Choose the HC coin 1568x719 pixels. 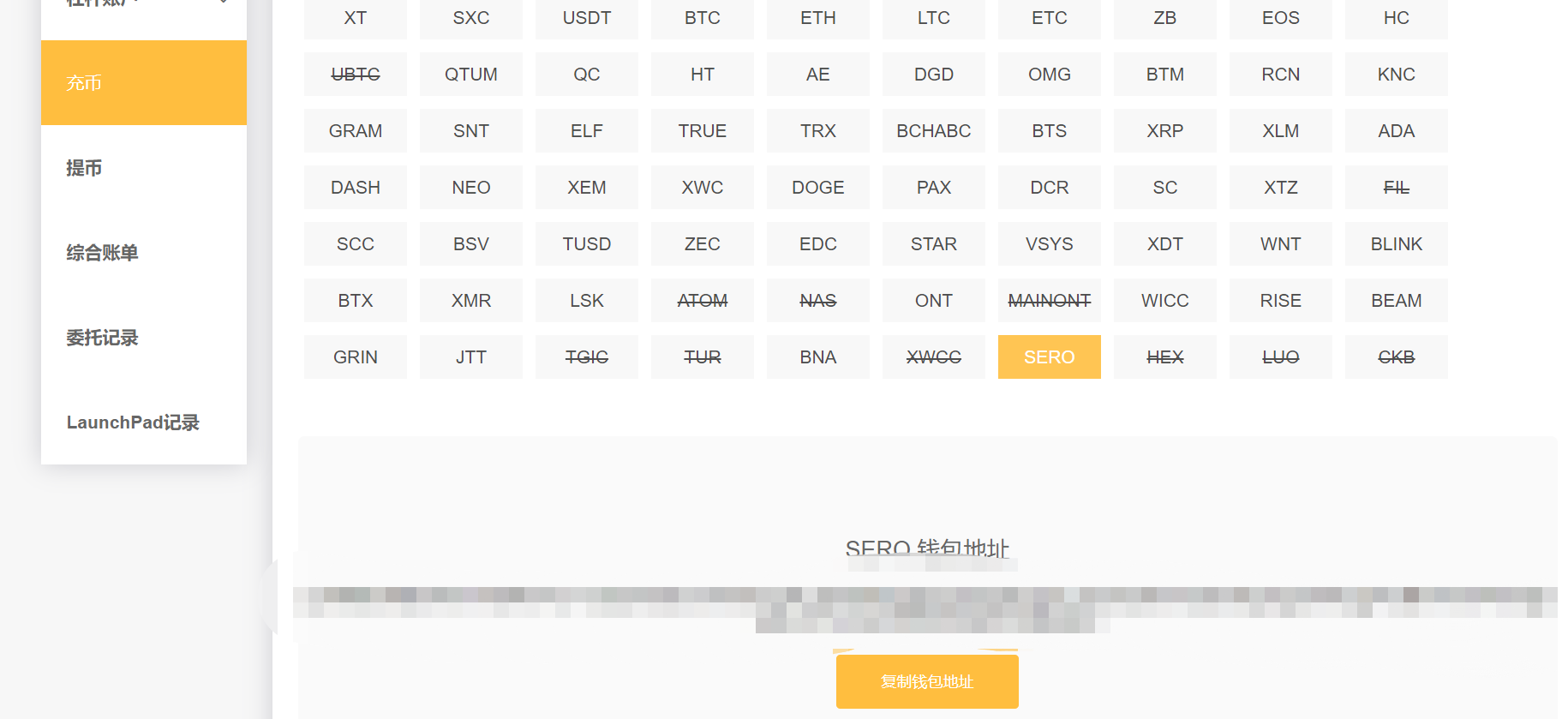1397,18
